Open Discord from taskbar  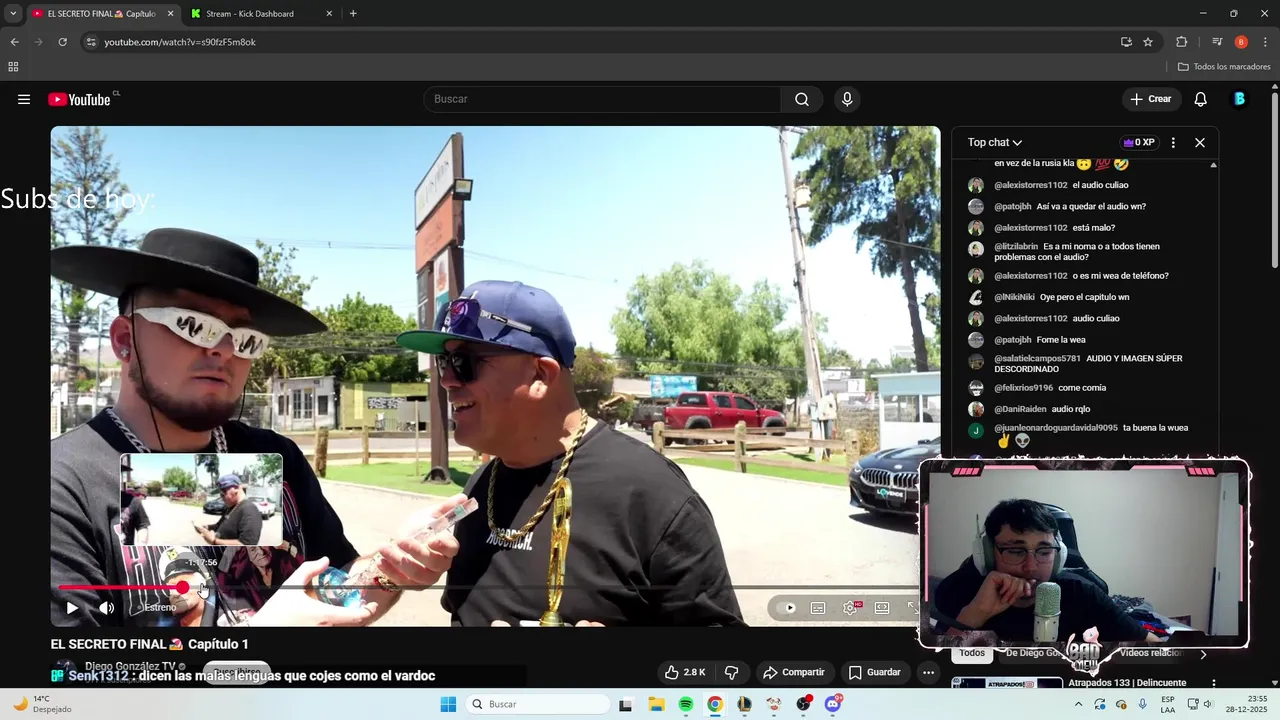point(833,704)
